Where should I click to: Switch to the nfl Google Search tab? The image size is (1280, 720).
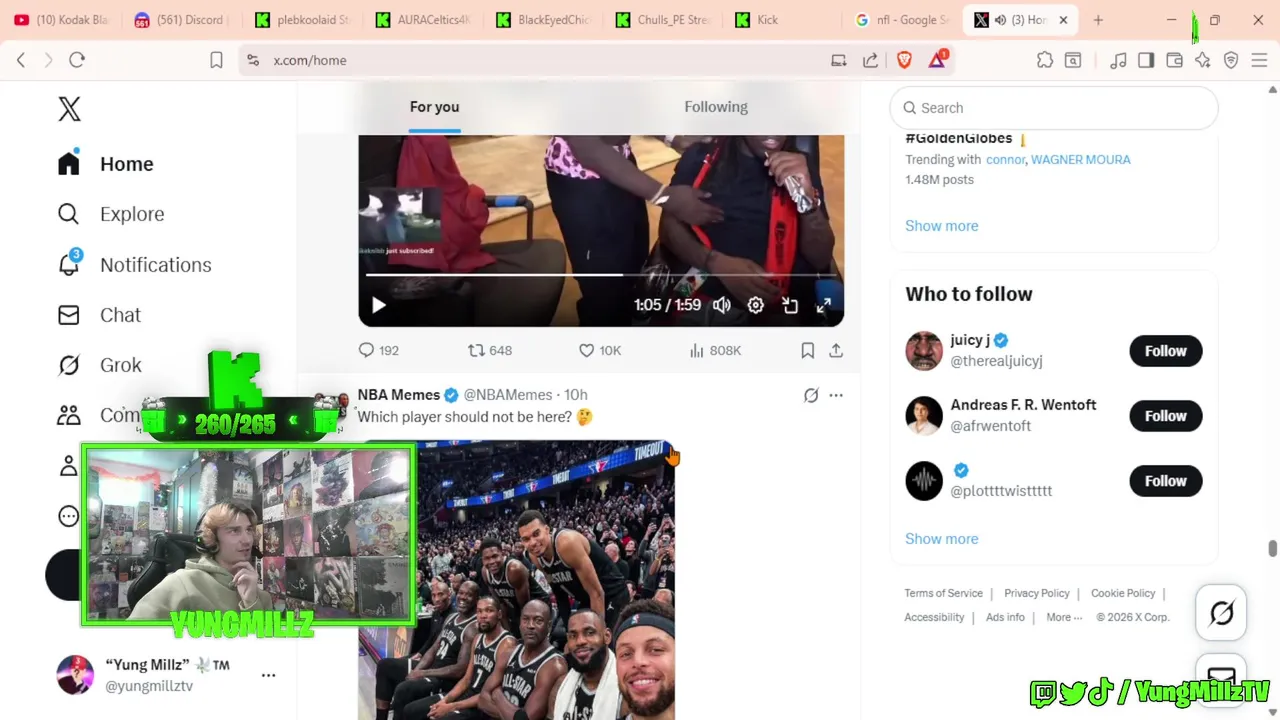pyautogui.click(x=902, y=20)
